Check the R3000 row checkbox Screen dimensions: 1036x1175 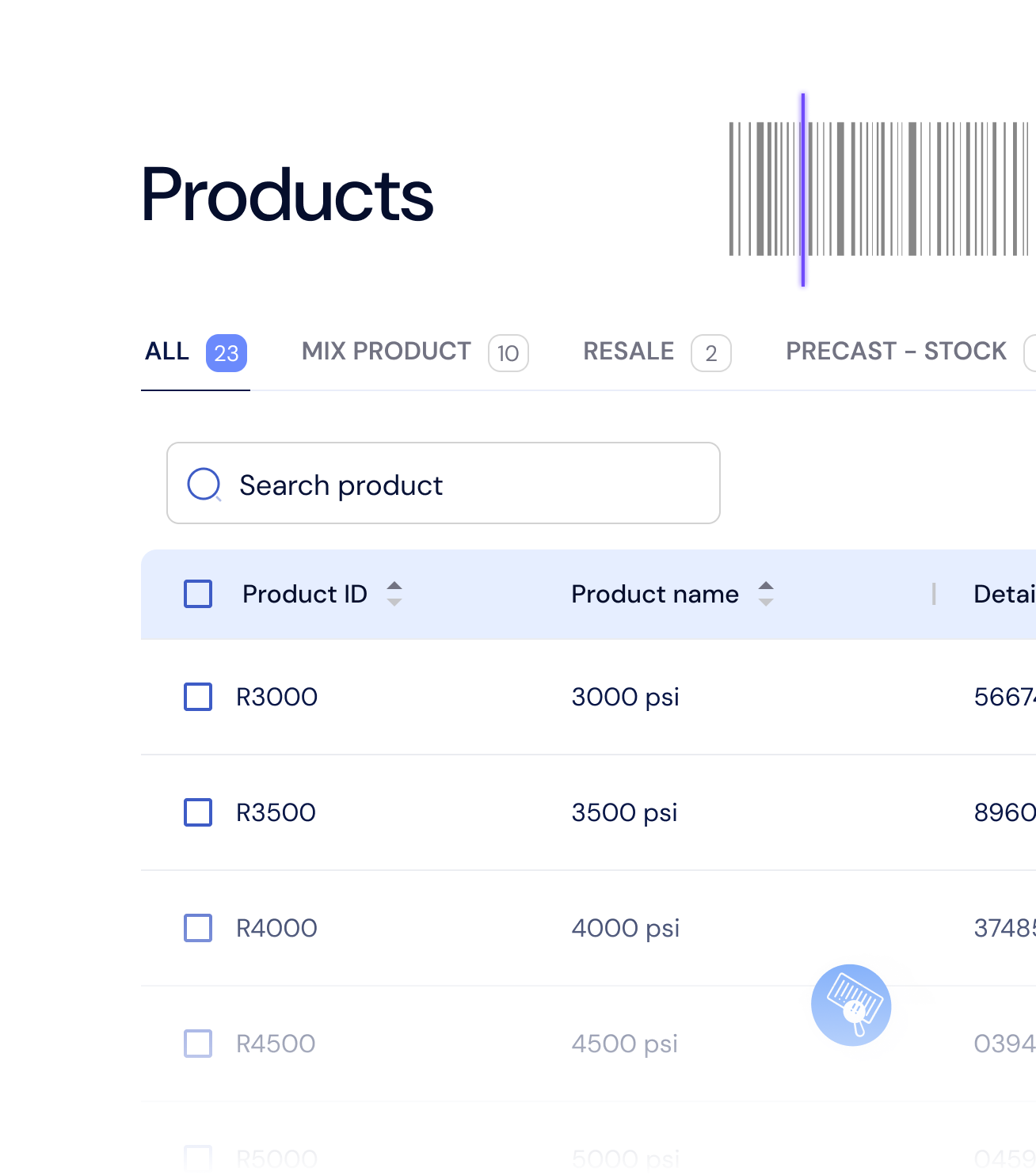point(198,697)
